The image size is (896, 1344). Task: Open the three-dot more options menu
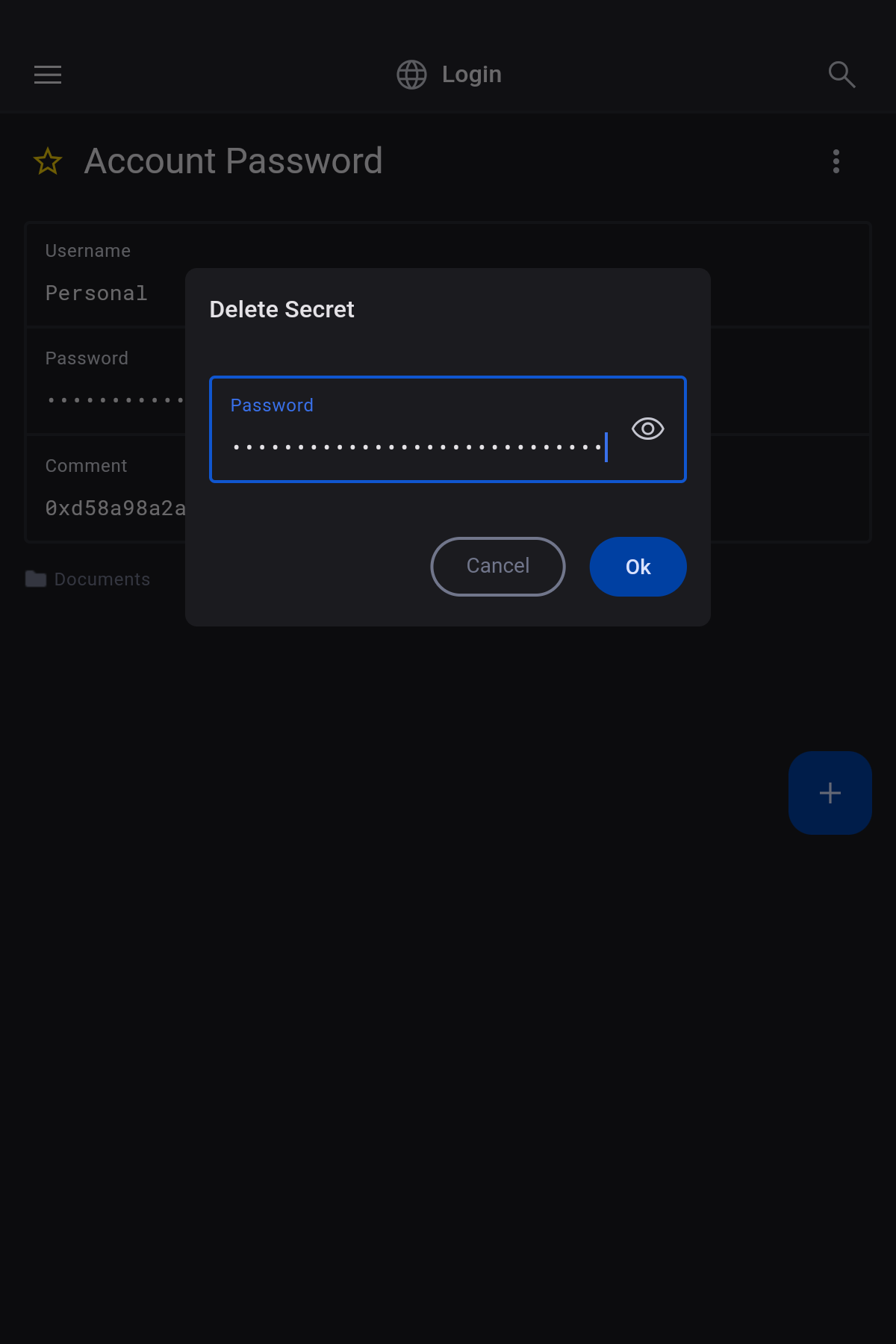coord(836,161)
